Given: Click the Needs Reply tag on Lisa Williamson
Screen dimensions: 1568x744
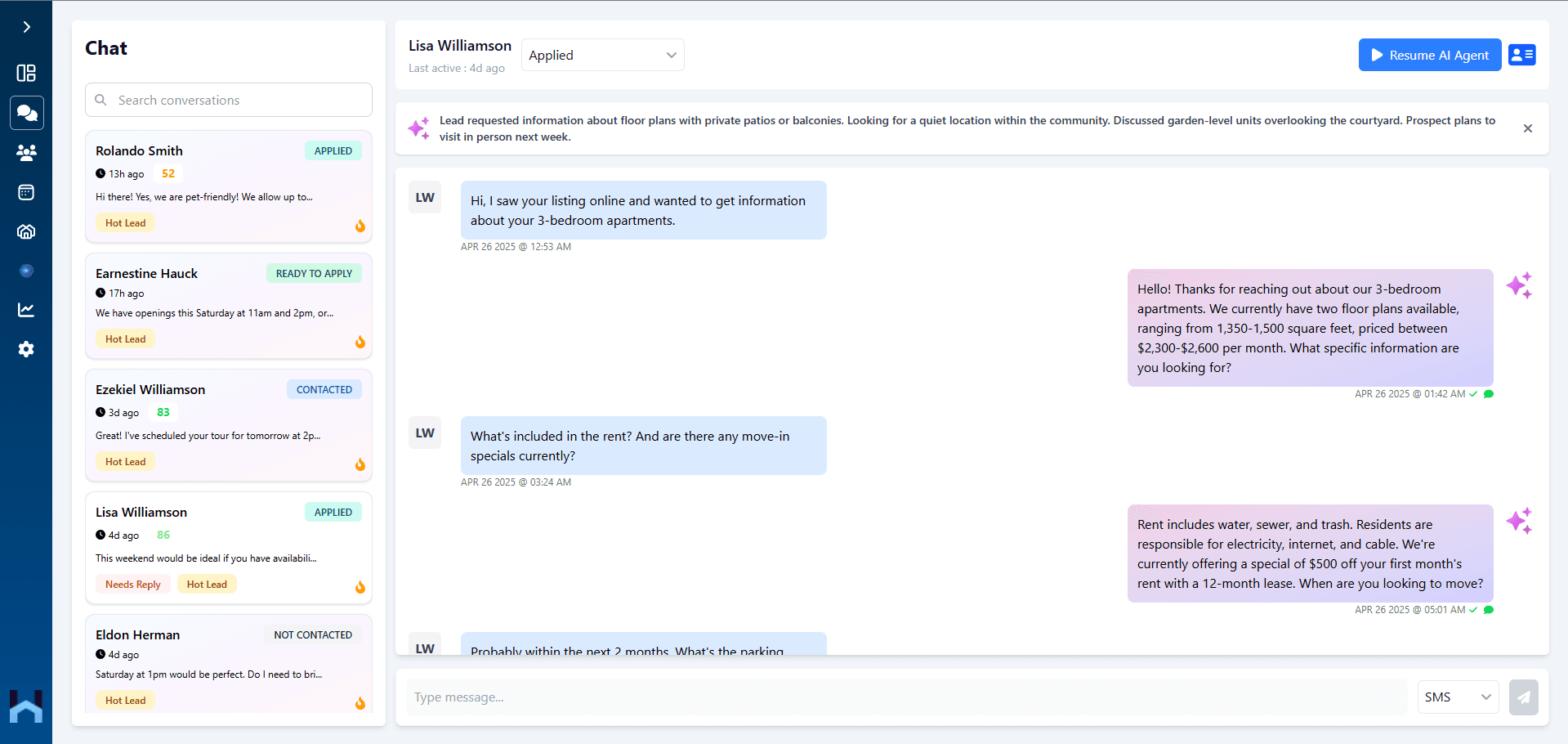Looking at the screenshot, I should pyautogui.click(x=132, y=584).
